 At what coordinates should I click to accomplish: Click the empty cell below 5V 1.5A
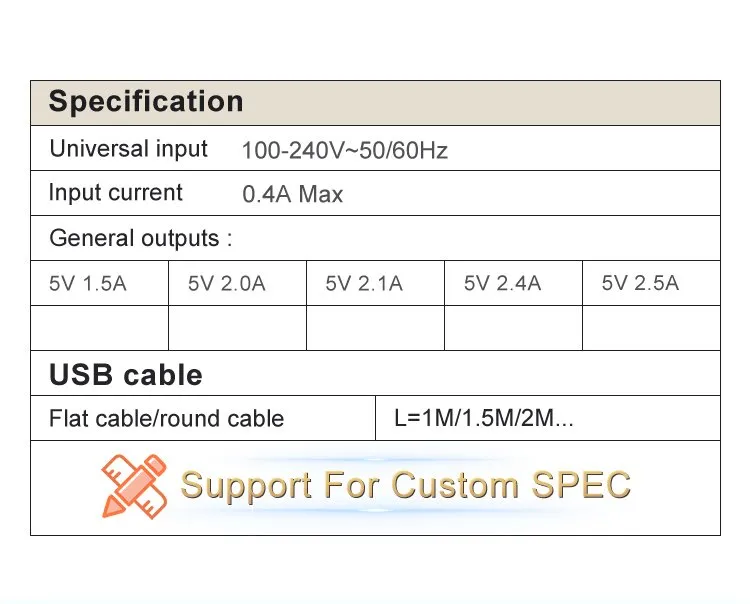(99, 328)
